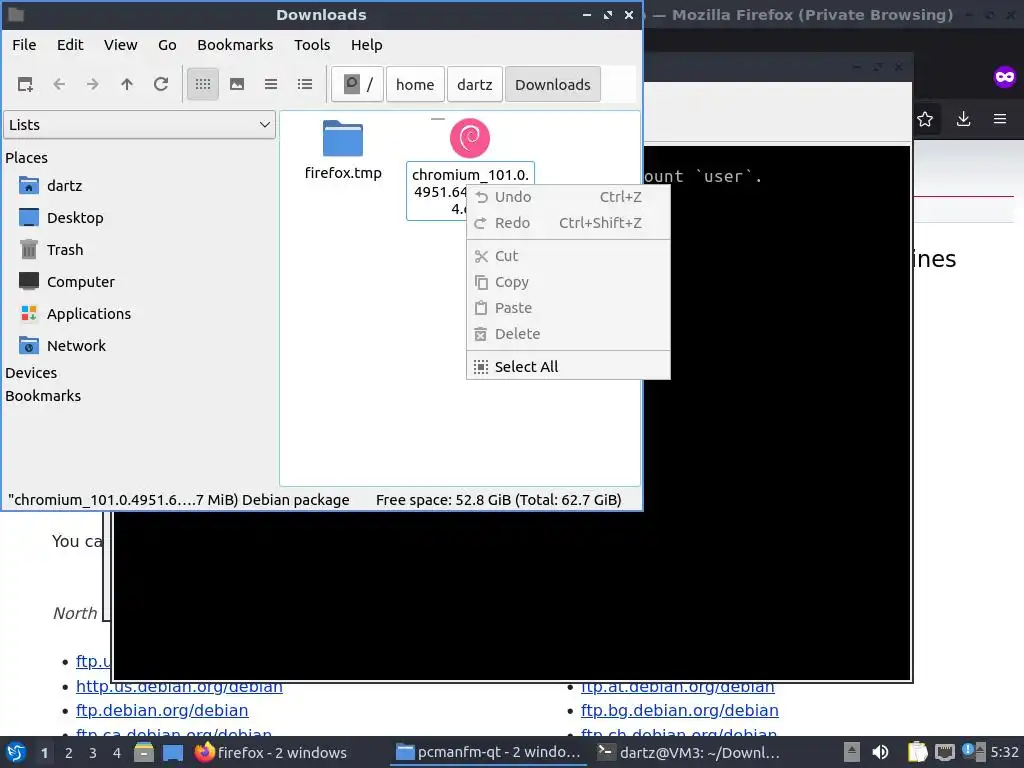Switch to virtual desktop 4
Screen dimensions: 1024x768
click(x=117, y=753)
